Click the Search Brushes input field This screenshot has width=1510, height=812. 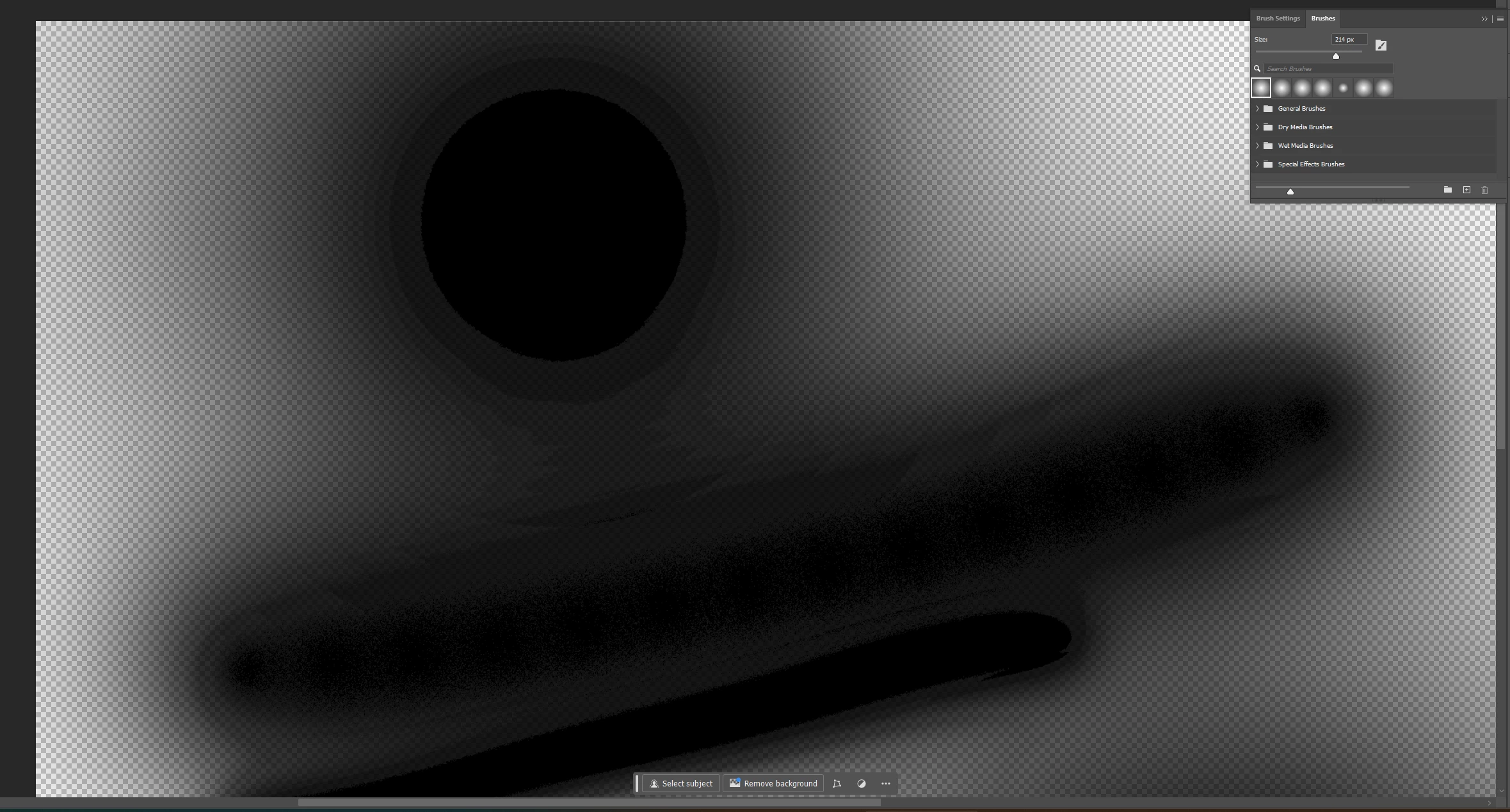[x=1328, y=69]
